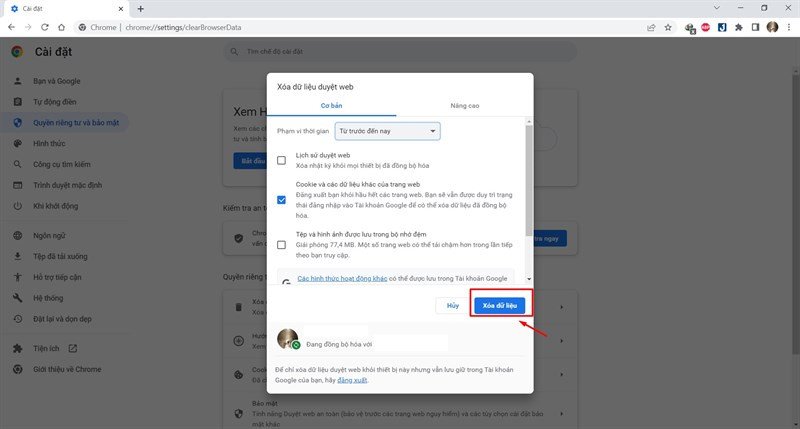Click the browser back arrow icon
Viewport: 800px width, 429px height.
[x=13, y=28]
